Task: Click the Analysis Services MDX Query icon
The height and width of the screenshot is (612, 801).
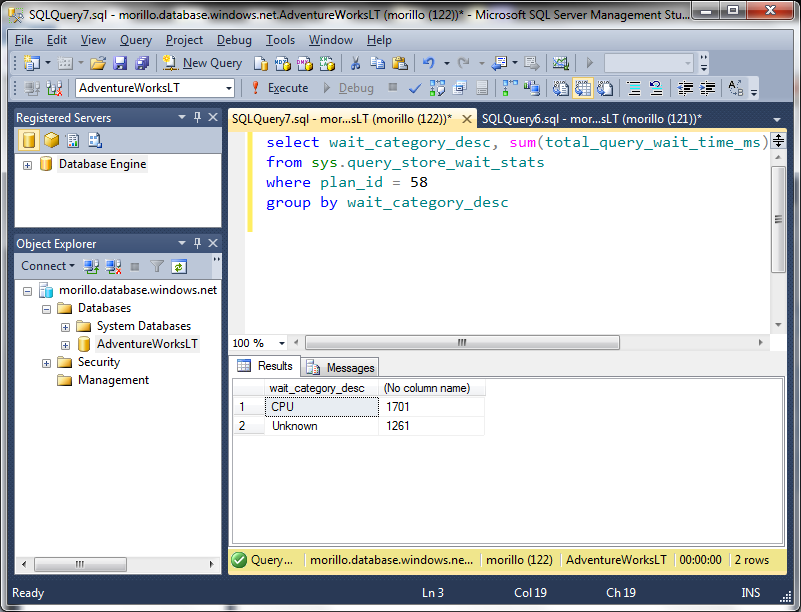Action: click(282, 63)
